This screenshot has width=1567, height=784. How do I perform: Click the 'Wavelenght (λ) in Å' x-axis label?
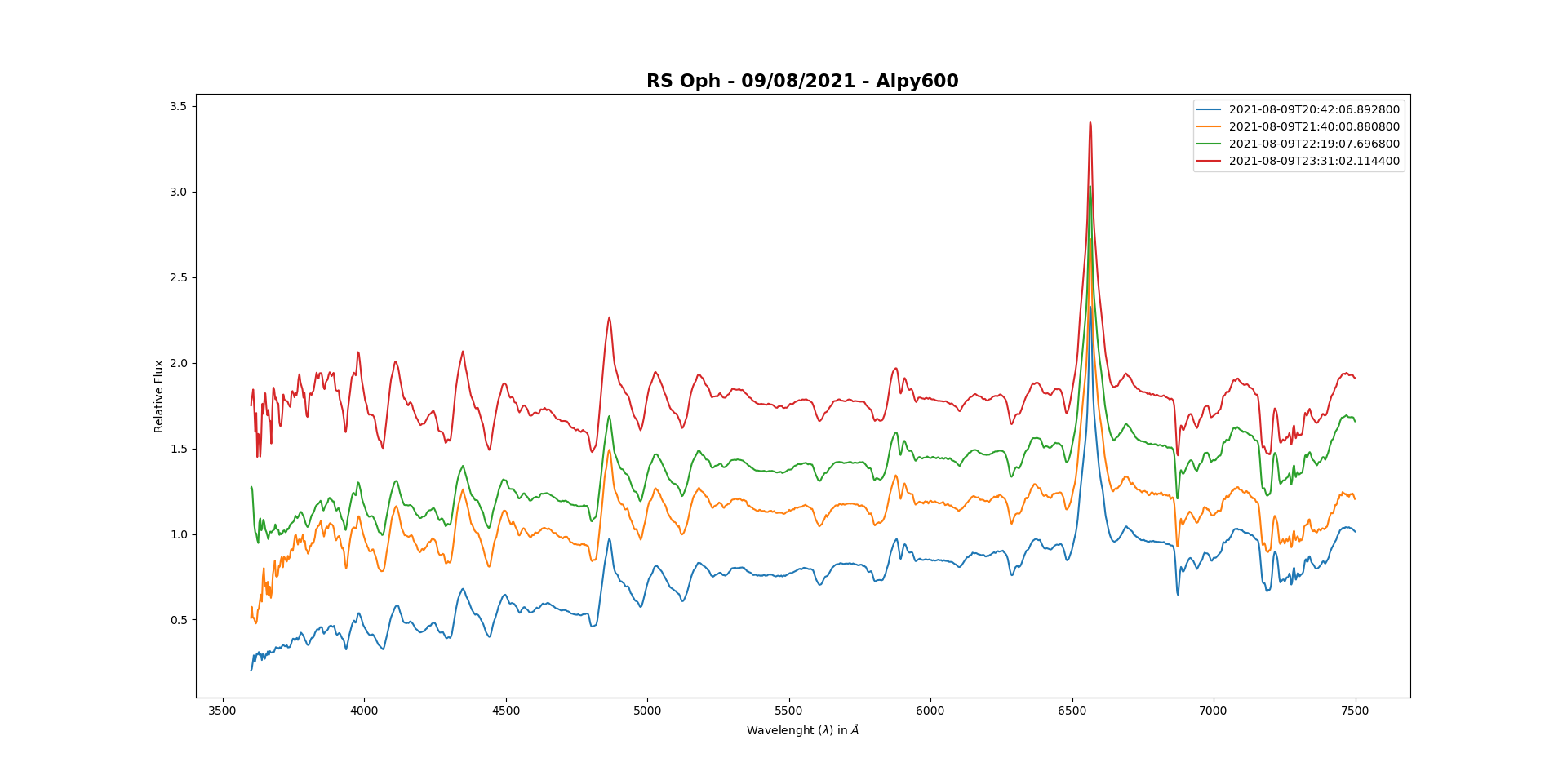coord(802,730)
